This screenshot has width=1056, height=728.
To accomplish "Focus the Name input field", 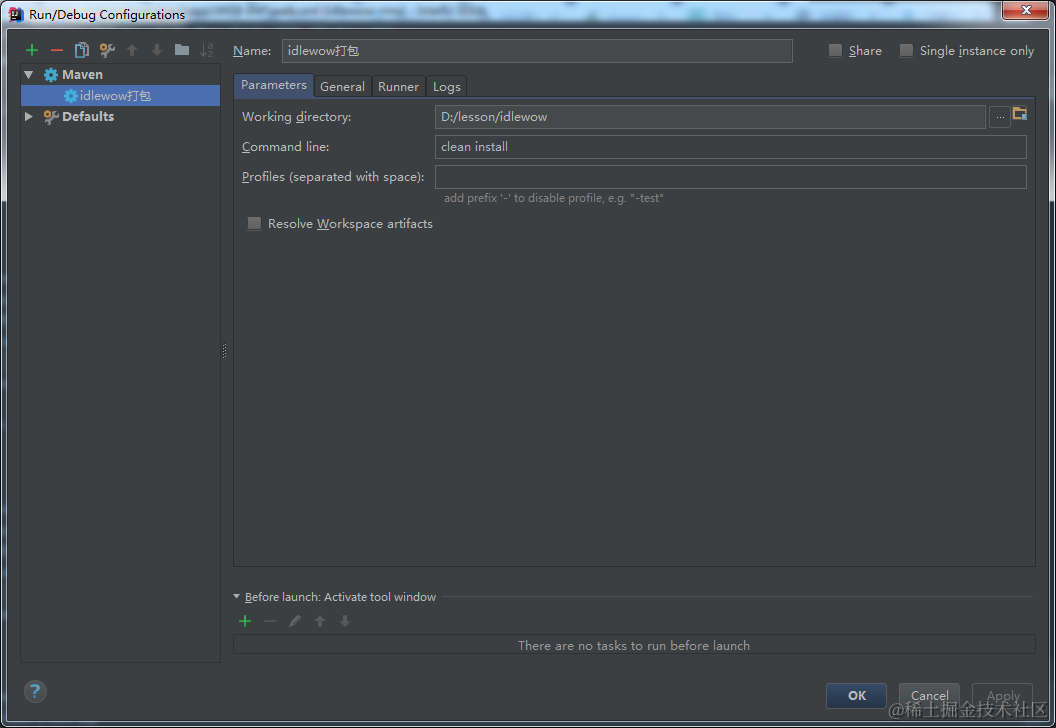I will (x=537, y=51).
